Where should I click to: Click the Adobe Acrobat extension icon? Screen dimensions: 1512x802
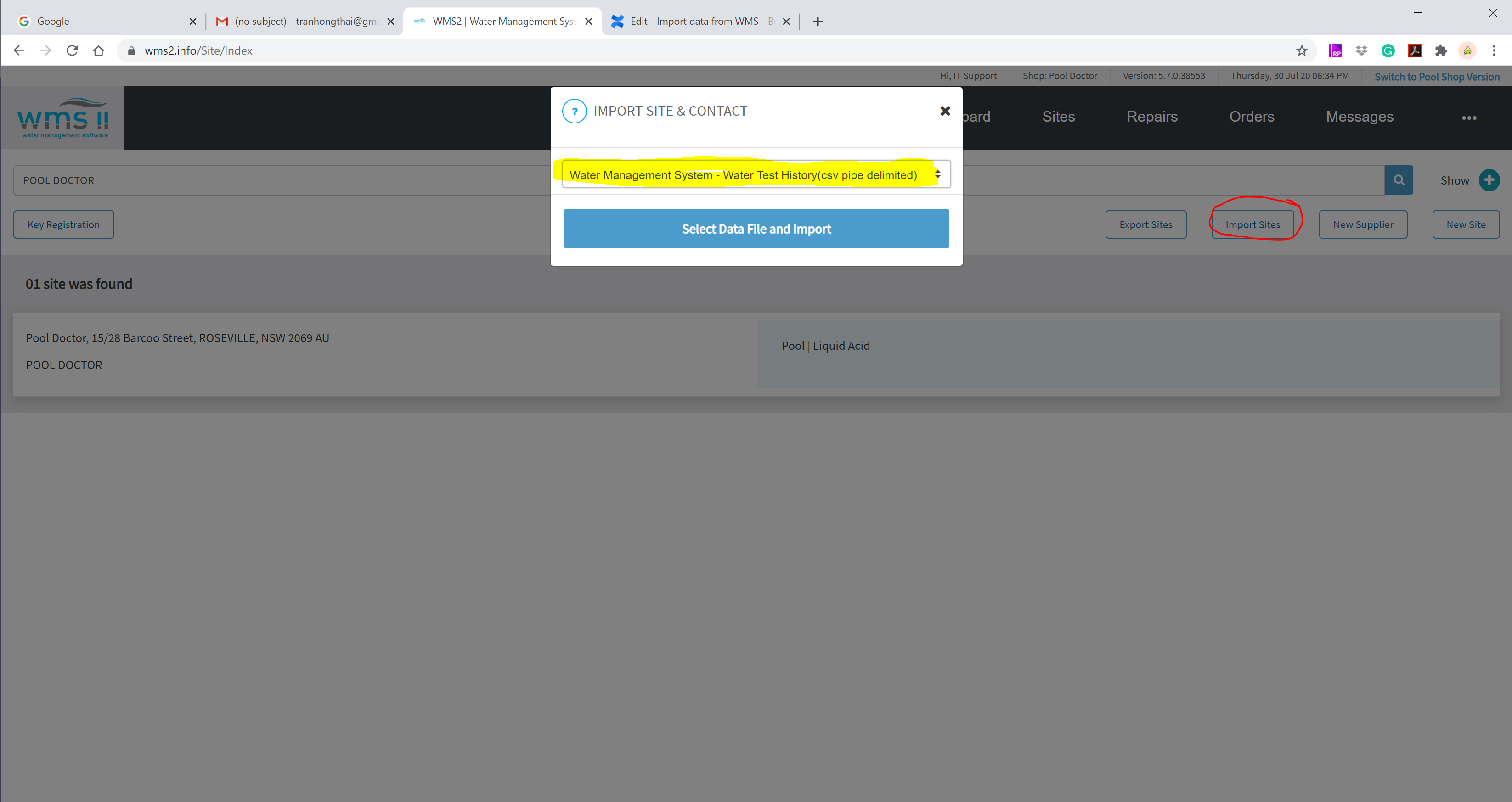point(1415,50)
